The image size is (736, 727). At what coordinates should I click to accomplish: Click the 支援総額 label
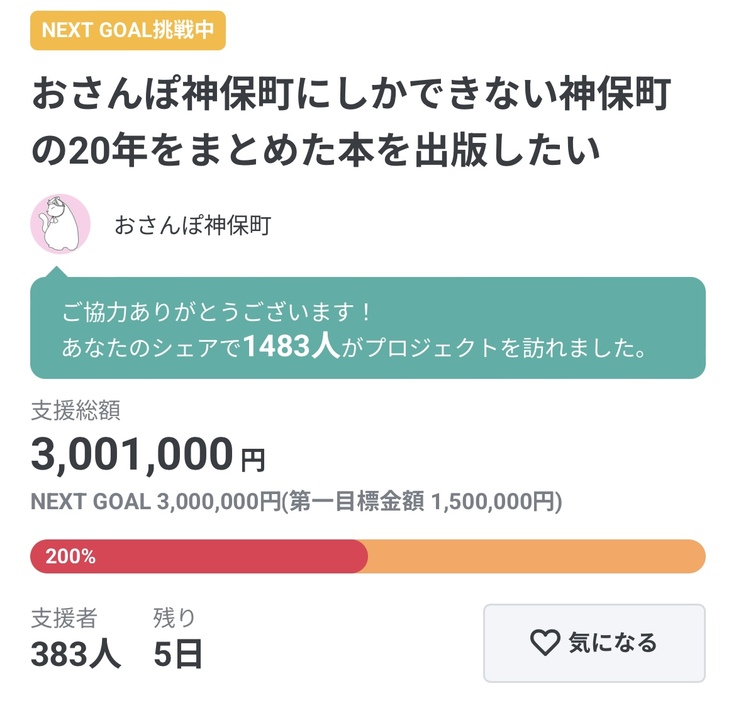click(76, 409)
